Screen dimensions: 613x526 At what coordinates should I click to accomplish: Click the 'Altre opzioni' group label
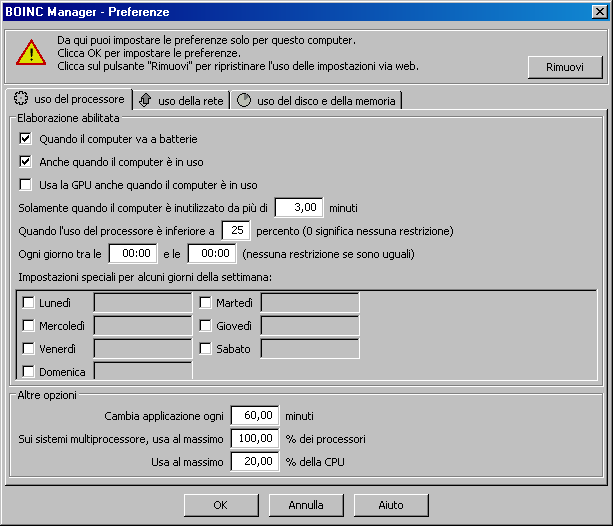point(47,395)
